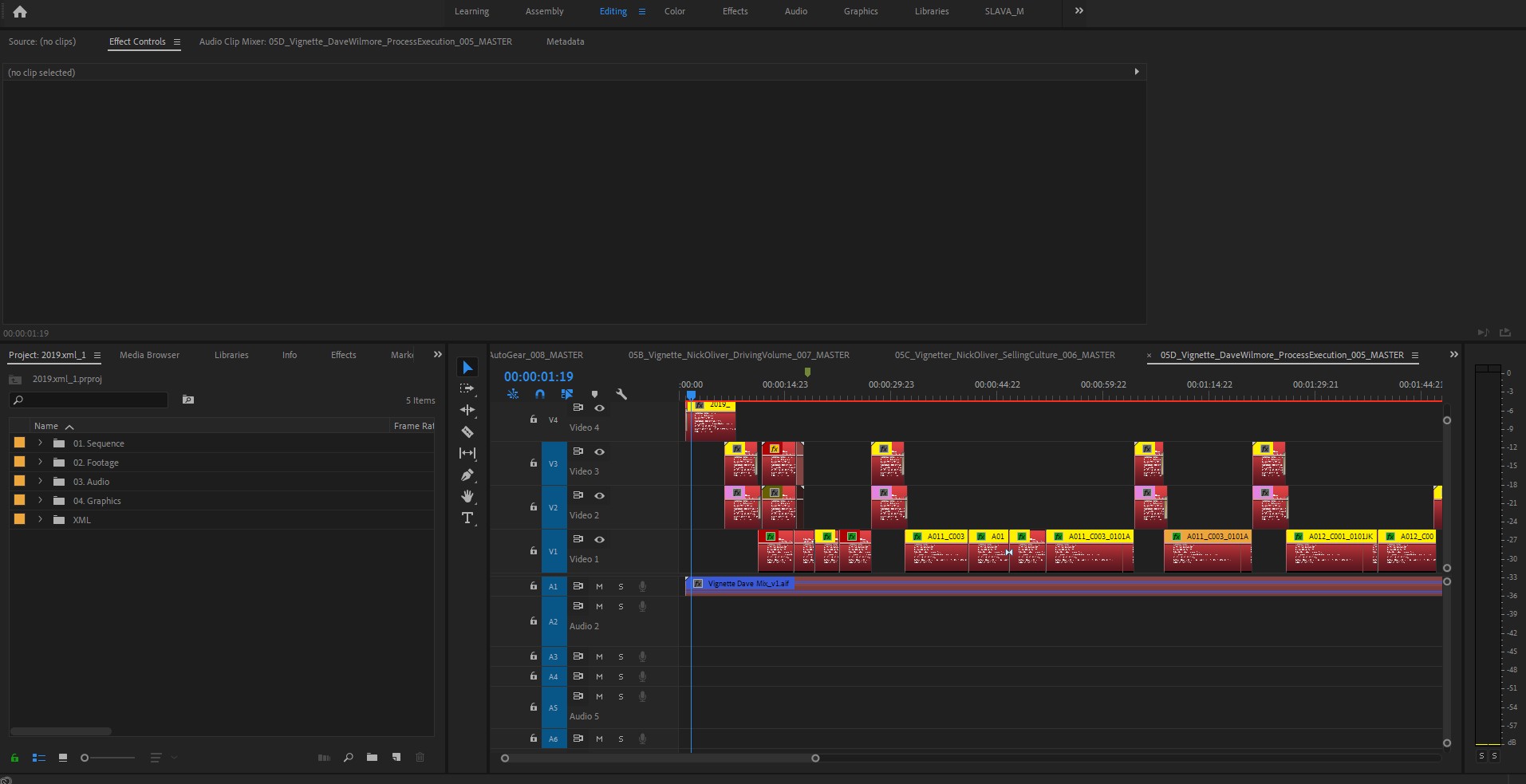Open timeline display settings wrench
The width and height of the screenshot is (1526, 784).
click(621, 394)
